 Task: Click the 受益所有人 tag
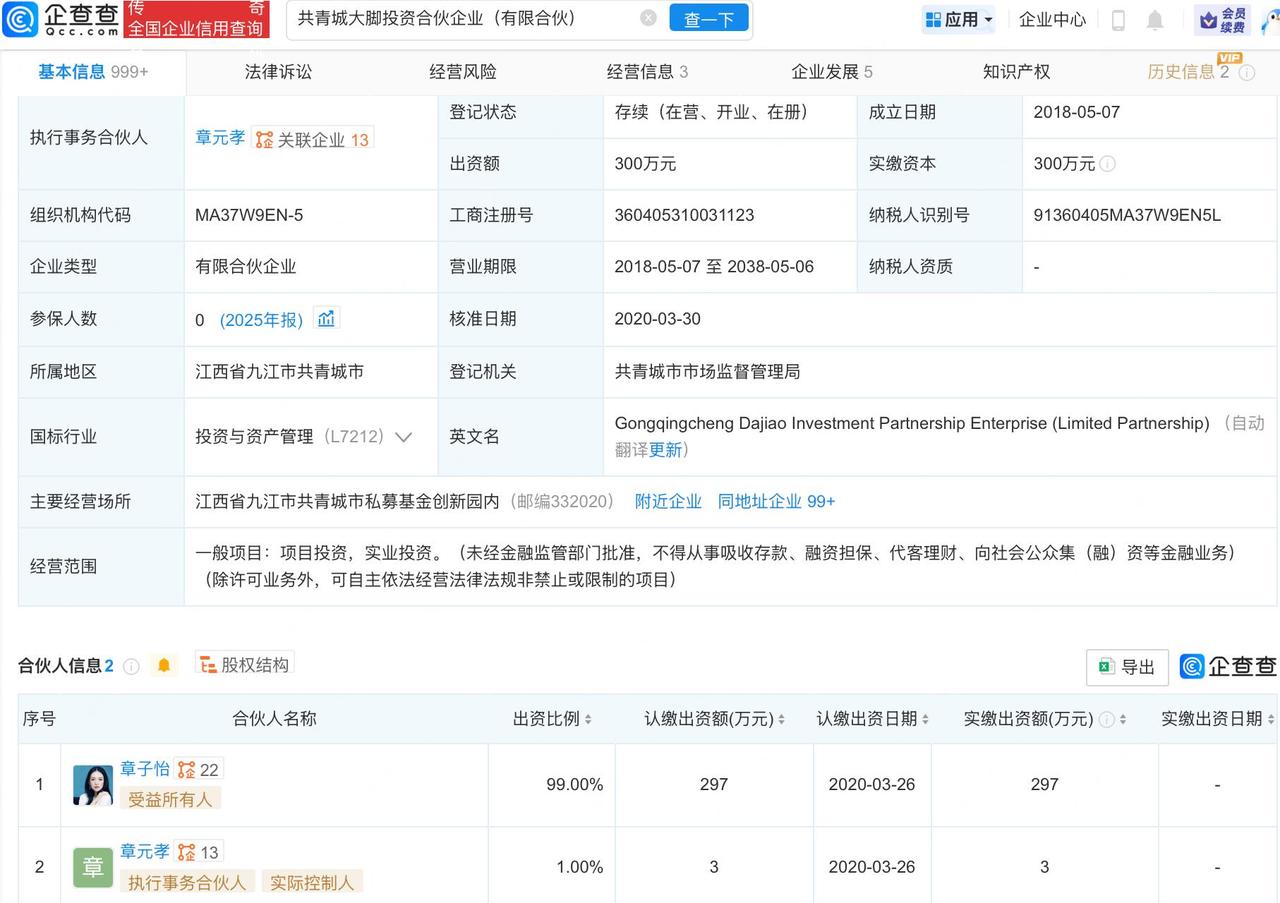click(x=170, y=799)
